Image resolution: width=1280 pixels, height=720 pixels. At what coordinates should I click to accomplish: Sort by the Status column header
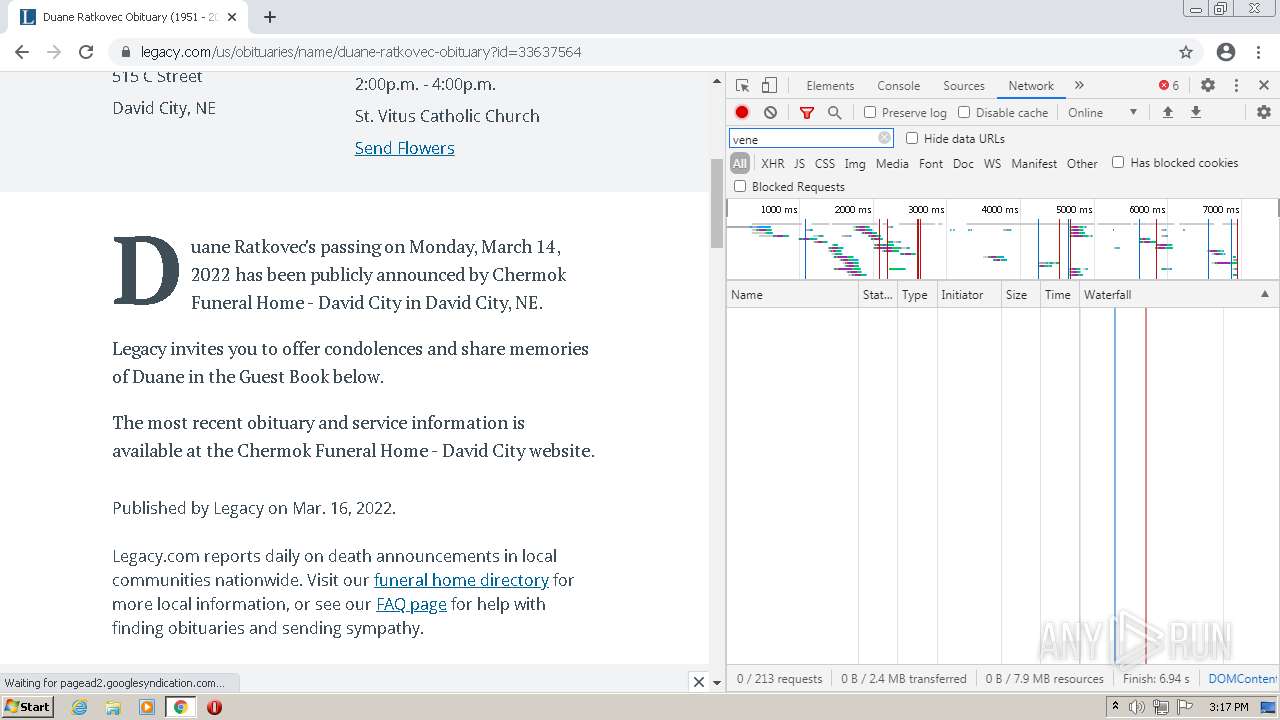pos(878,295)
